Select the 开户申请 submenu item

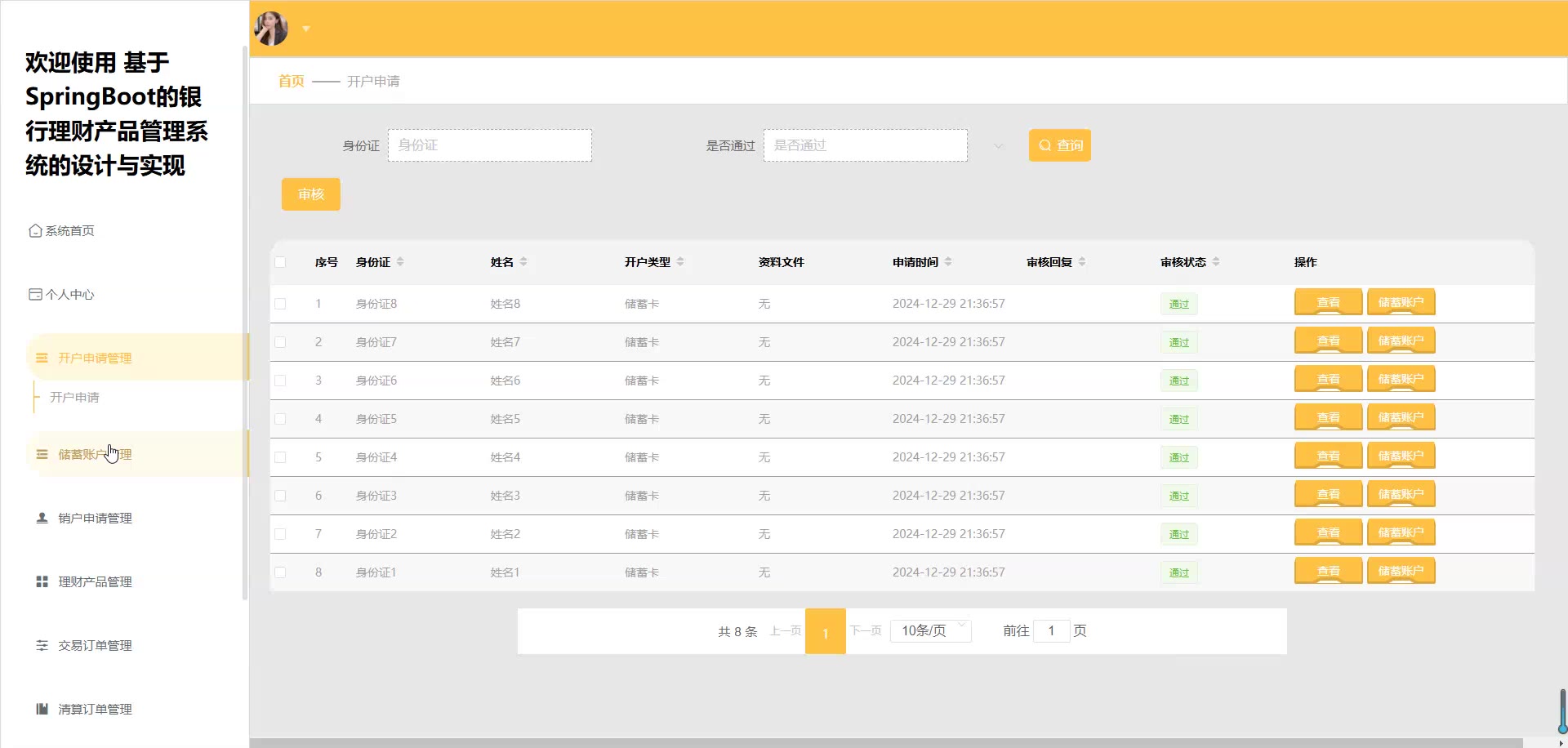[74, 398]
